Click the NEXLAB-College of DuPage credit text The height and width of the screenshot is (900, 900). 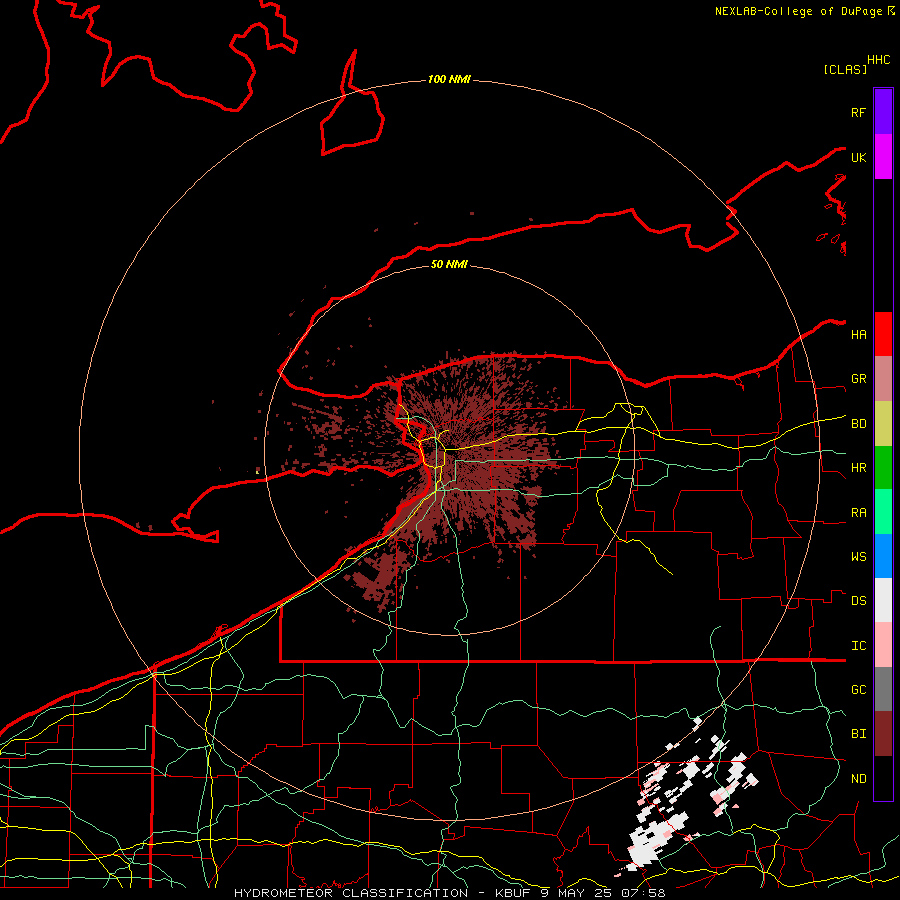798,11
